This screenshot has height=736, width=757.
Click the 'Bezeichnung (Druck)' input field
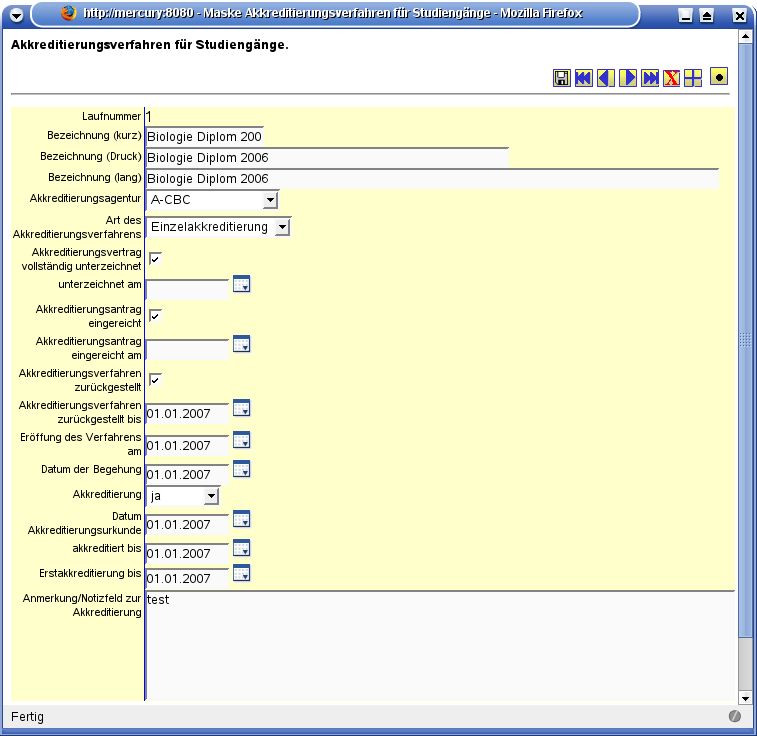click(327, 157)
